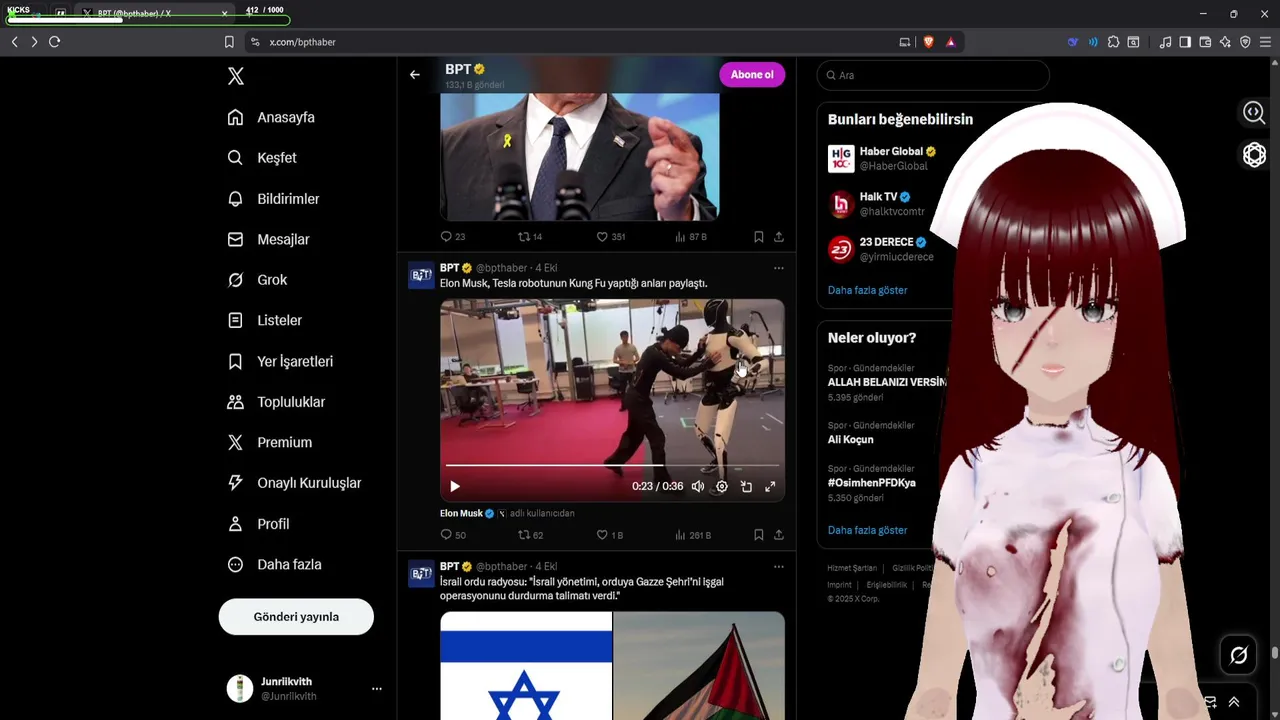Open Onaylı Kuruluşlar
This screenshot has width=1280, height=720.
click(x=294, y=483)
